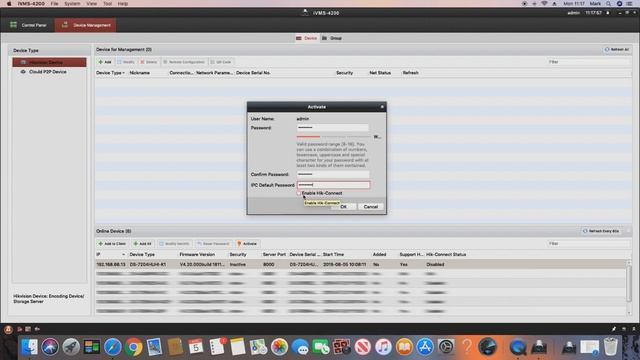Open Google Chrome from the Dock
640x360 pixels.
coord(133,347)
